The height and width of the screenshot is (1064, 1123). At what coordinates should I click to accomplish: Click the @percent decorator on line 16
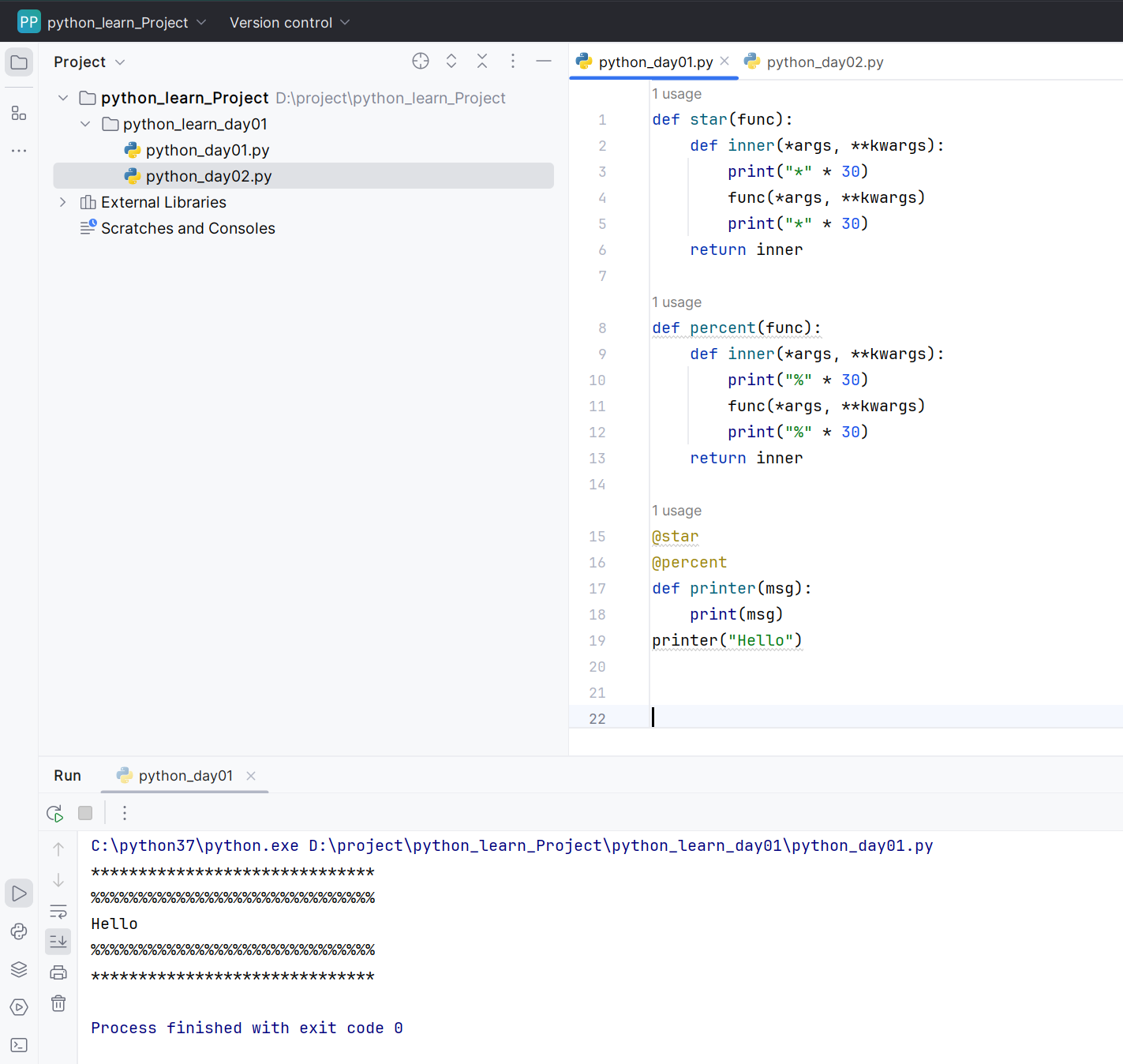pyautogui.click(x=690, y=563)
